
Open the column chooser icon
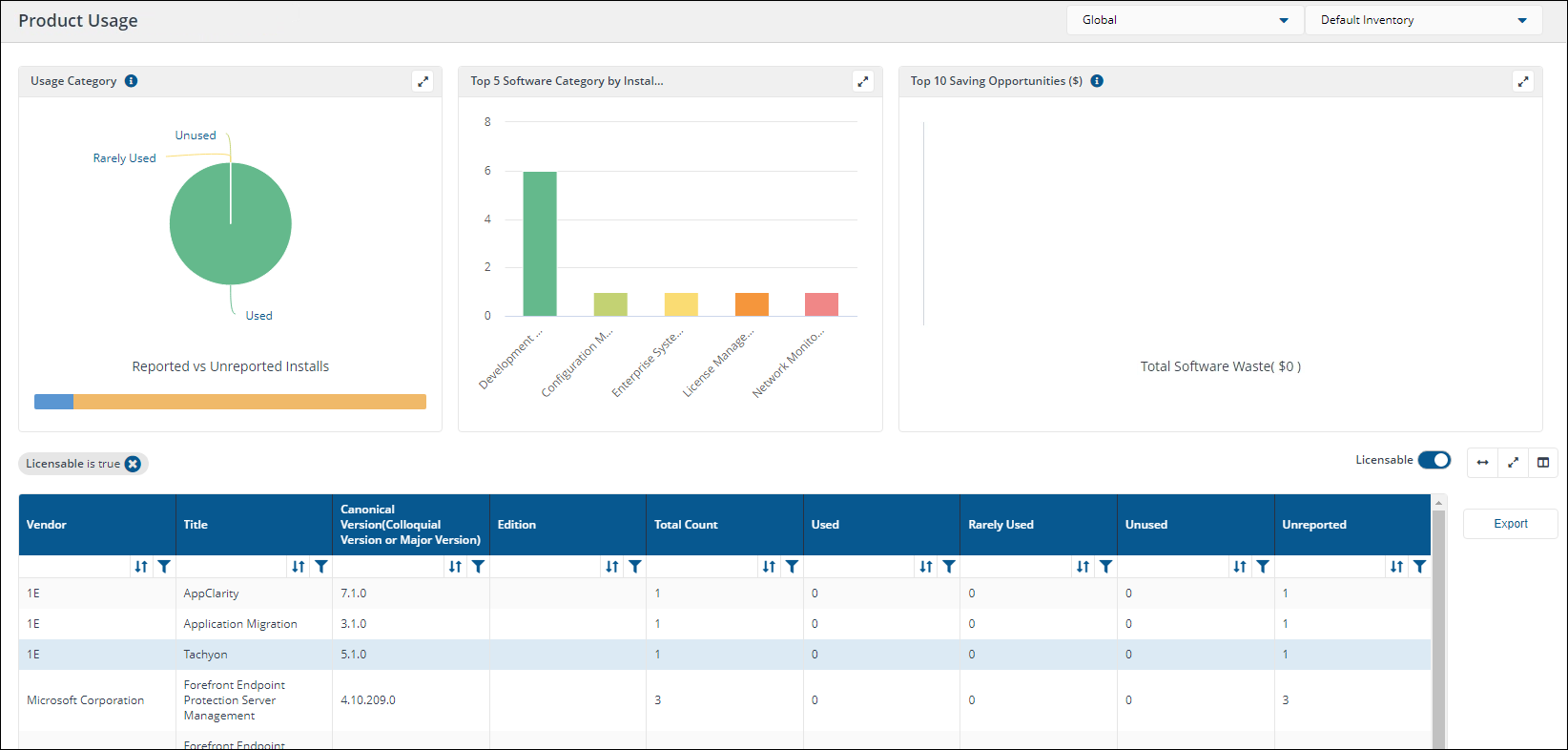pyautogui.click(x=1543, y=463)
